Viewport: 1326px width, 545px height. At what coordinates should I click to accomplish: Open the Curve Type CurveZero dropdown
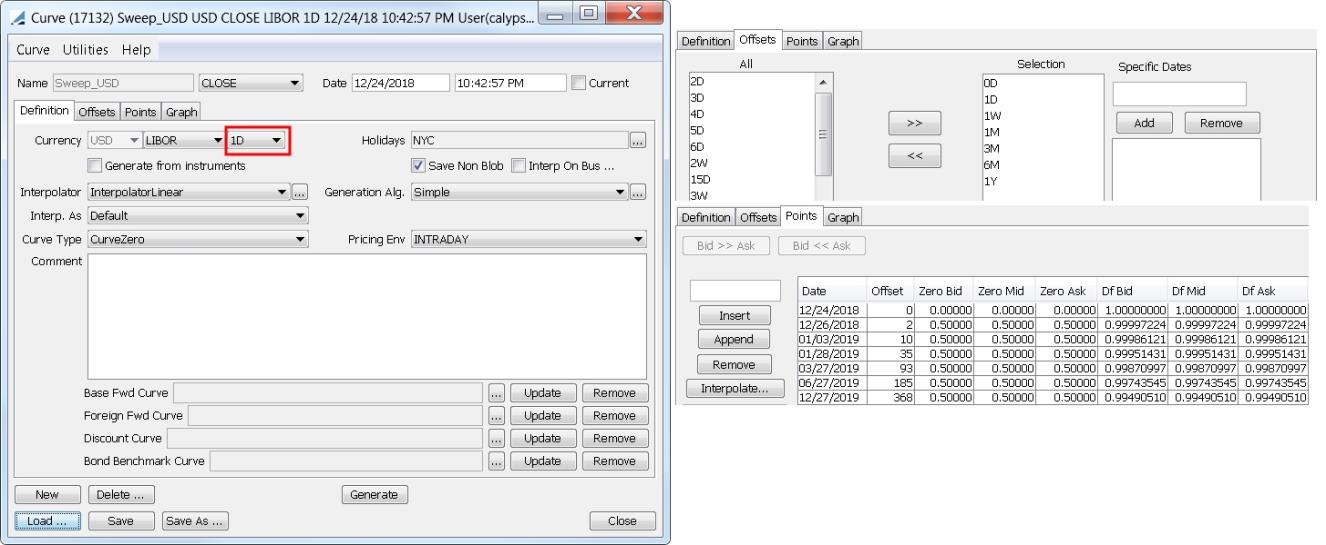pyautogui.click(x=198, y=239)
